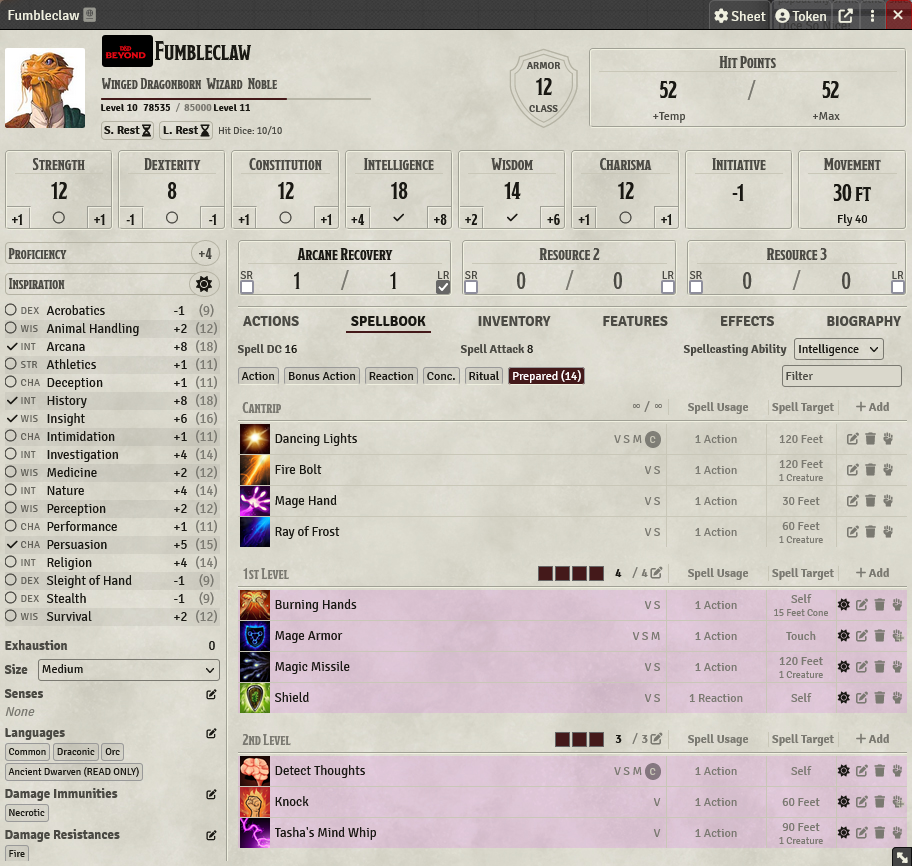Screen dimensions: 912x866
Task: Edit the Mage Armor spell
Action: point(861,636)
